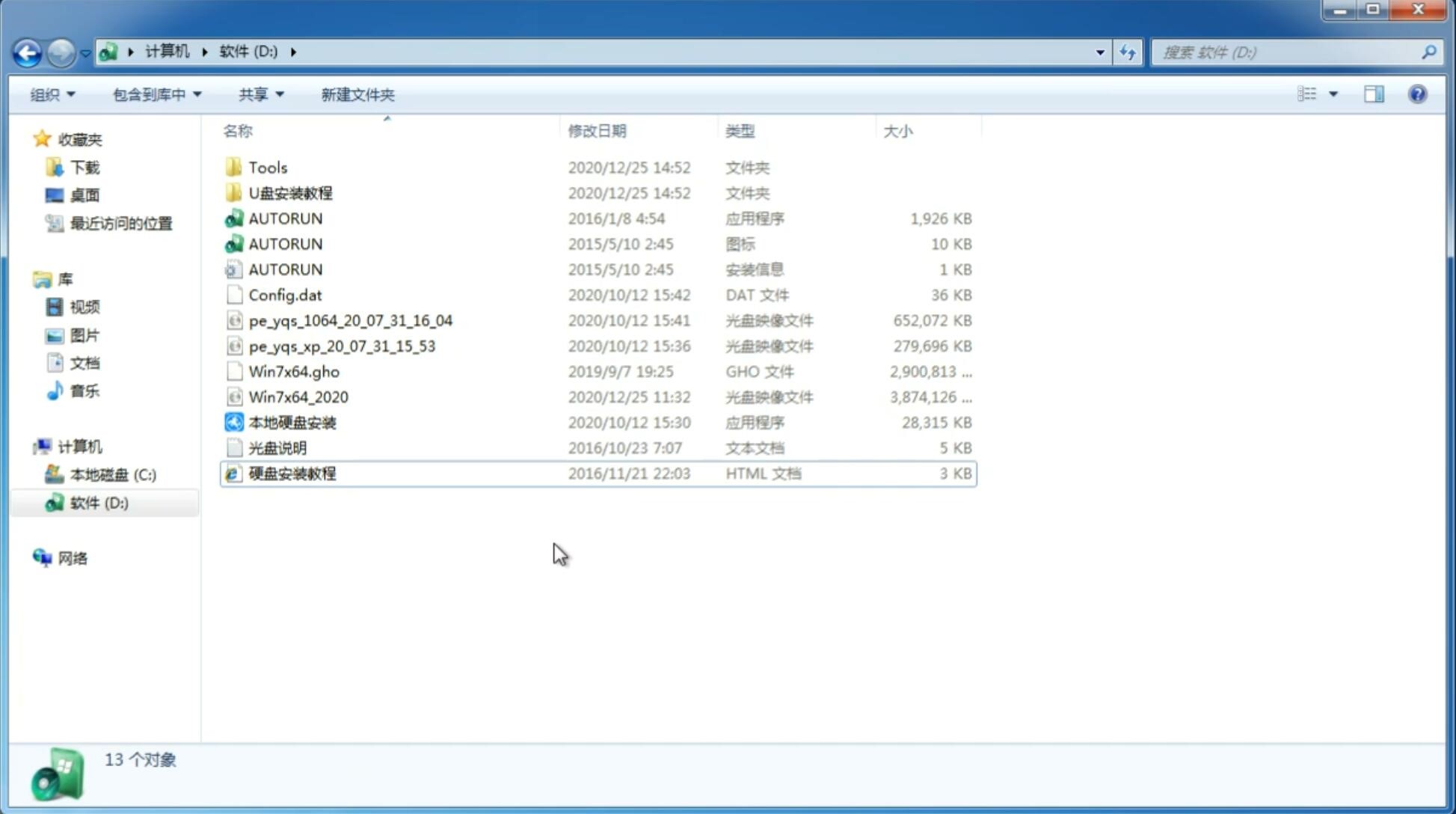The width and height of the screenshot is (1456, 814).
Task: Open Win7x64.gho backup file
Action: pyautogui.click(x=295, y=371)
